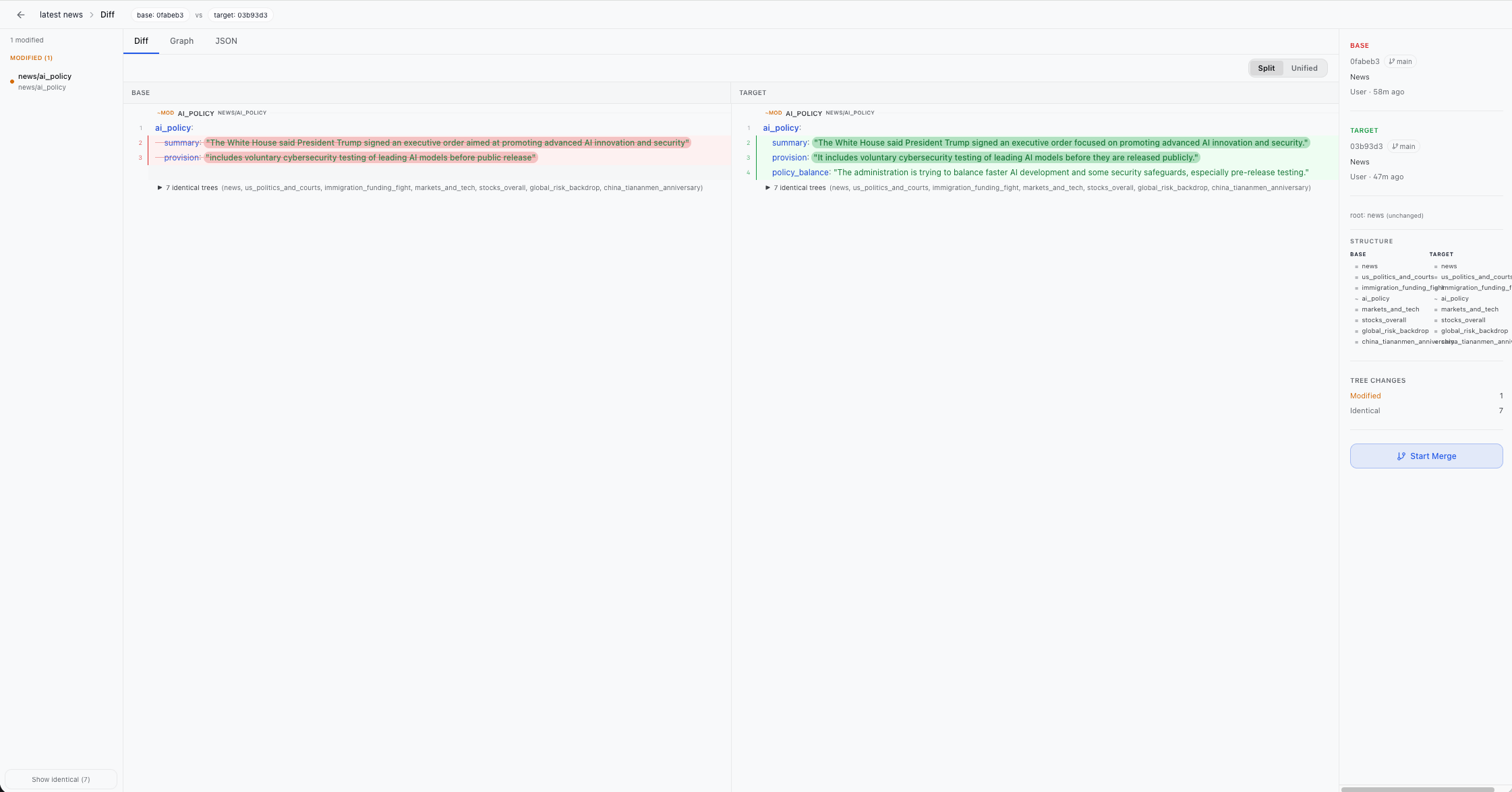
Task: Click the horizontal scrollbar in the right panel
Action: [1418, 789]
